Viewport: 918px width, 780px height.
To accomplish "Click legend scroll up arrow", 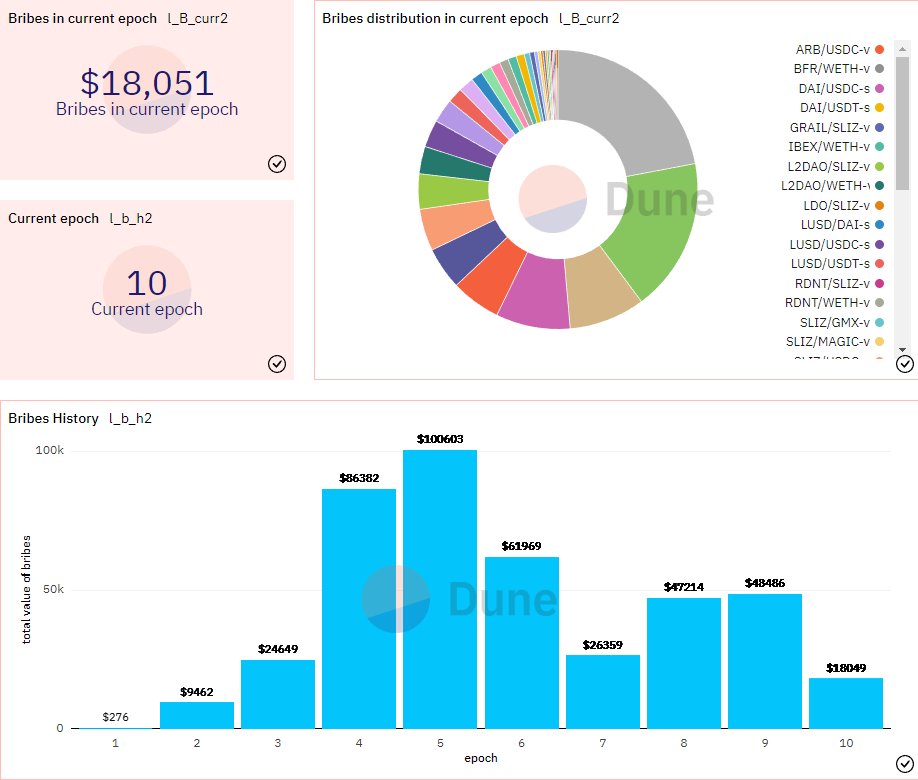I will coord(903,48).
